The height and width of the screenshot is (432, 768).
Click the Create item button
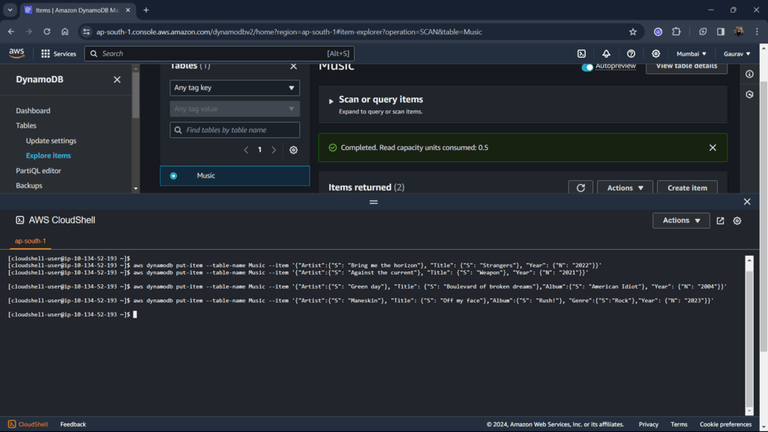[687, 187]
